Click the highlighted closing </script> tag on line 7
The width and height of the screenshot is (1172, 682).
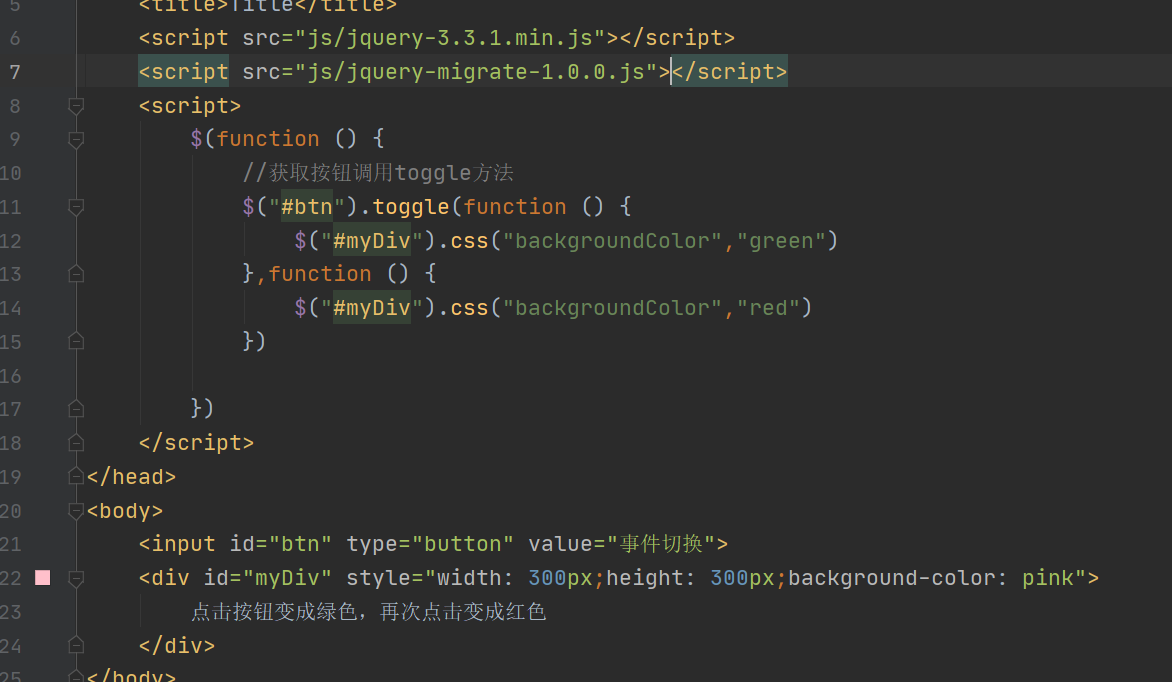[x=730, y=72]
